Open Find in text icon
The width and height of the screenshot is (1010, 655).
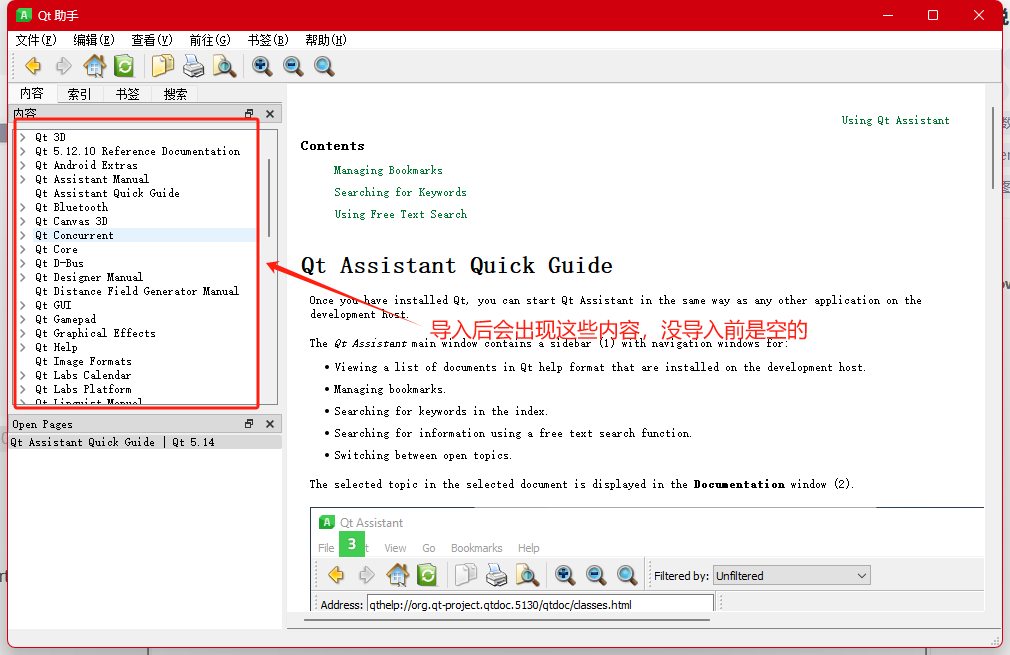224,66
